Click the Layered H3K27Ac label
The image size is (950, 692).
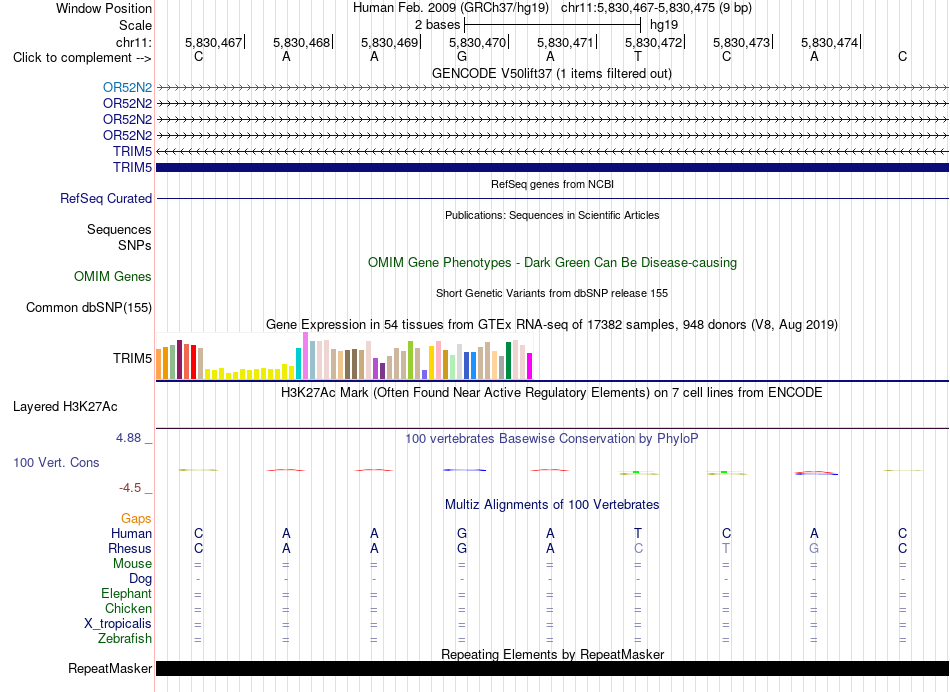click(x=65, y=407)
